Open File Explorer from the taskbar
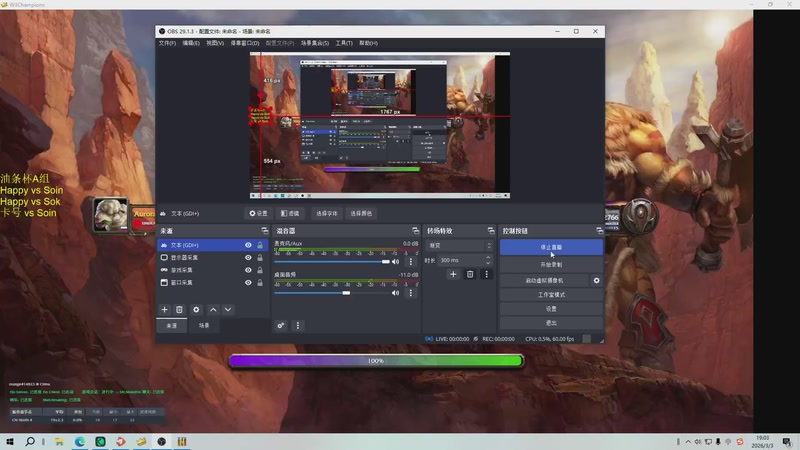The width and height of the screenshot is (800, 450). 59,442
